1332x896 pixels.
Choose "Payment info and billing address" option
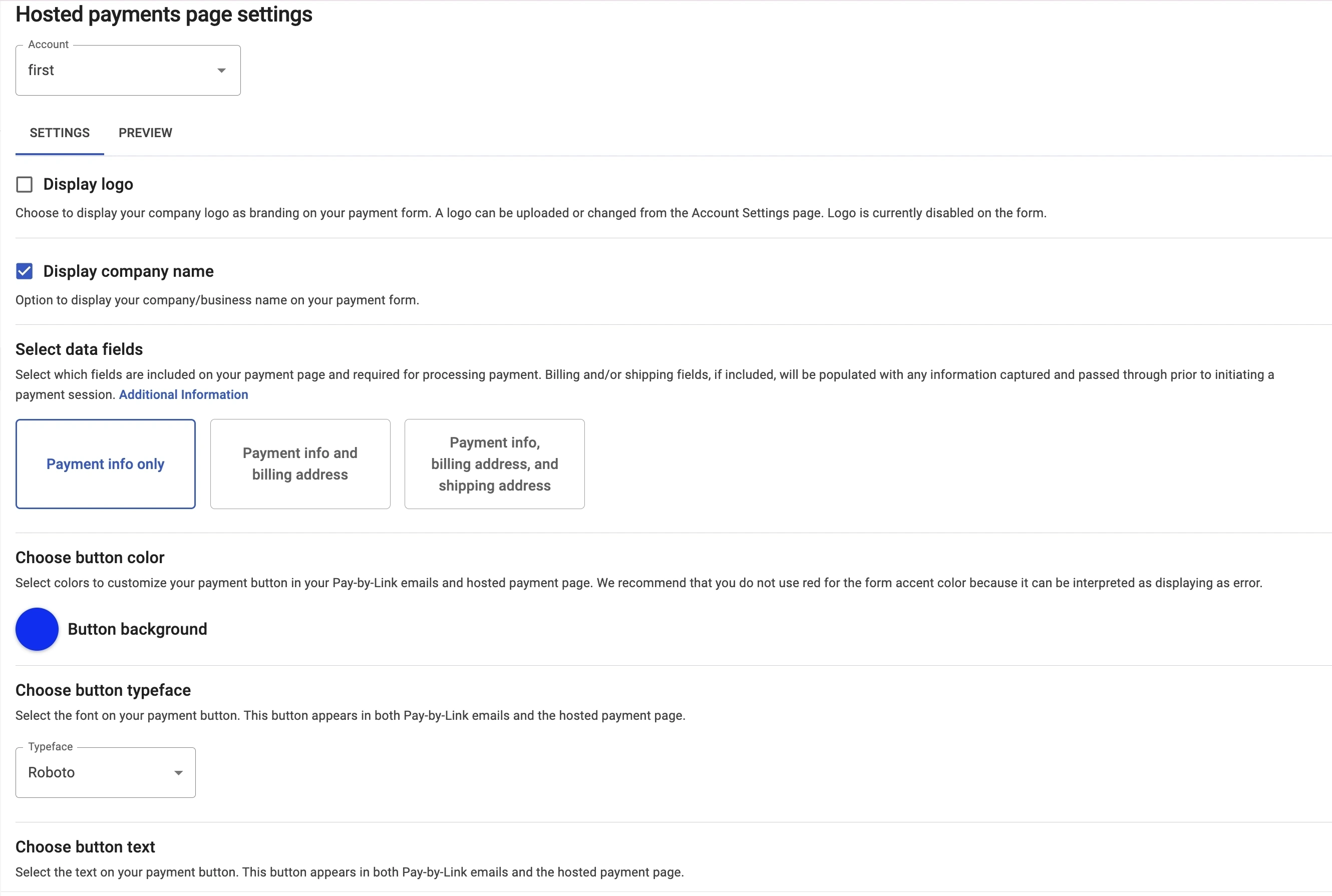pos(300,464)
